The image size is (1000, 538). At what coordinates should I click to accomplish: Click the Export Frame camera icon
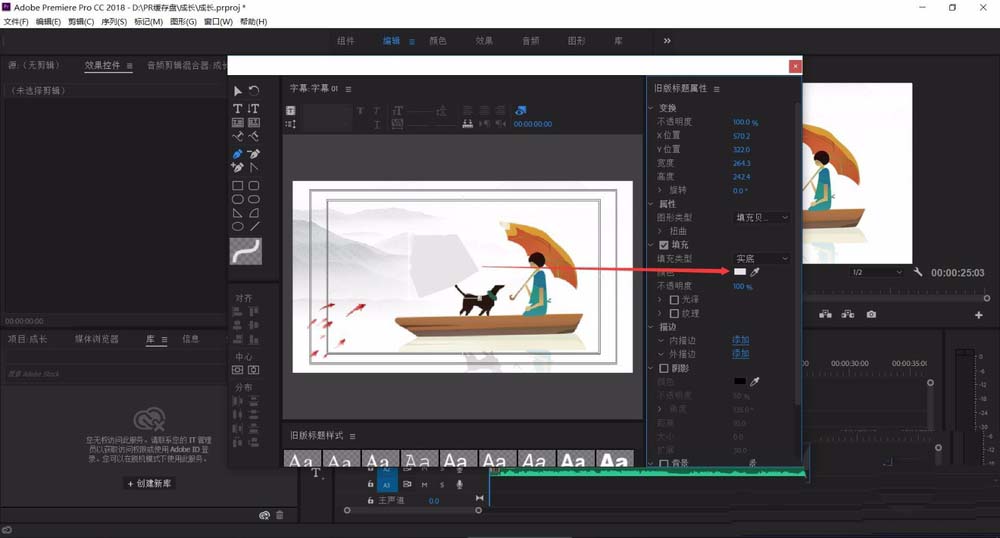pos(871,314)
